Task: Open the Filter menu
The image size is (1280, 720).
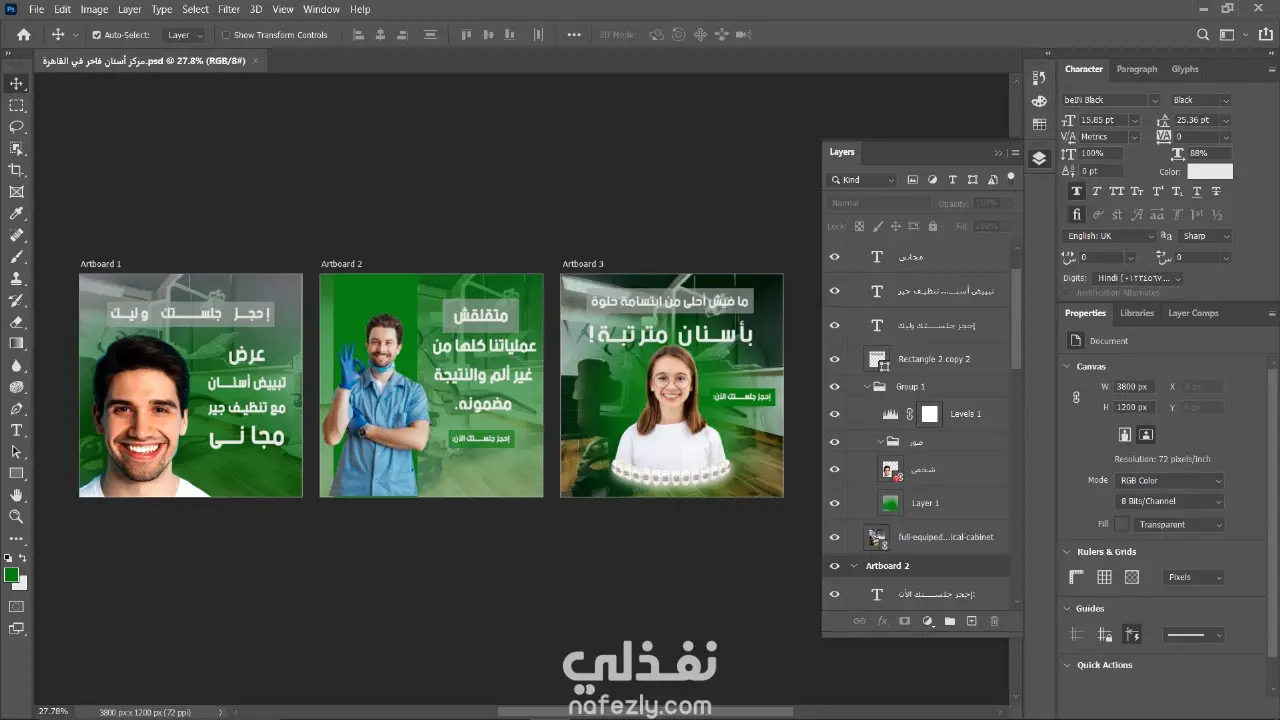Action: pyautogui.click(x=229, y=9)
